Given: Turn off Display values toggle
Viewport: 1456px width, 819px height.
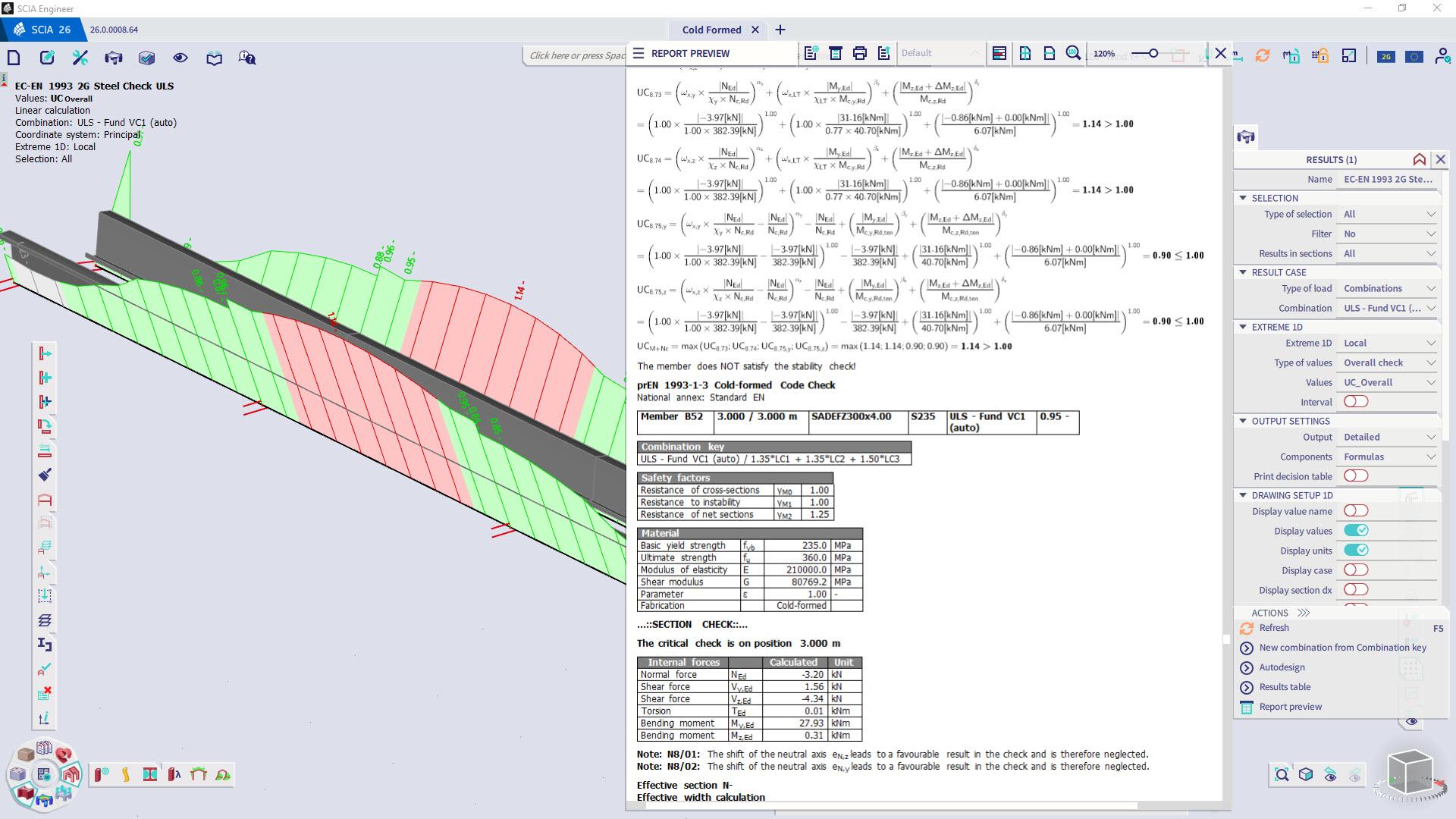Looking at the screenshot, I should click(x=1355, y=531).
